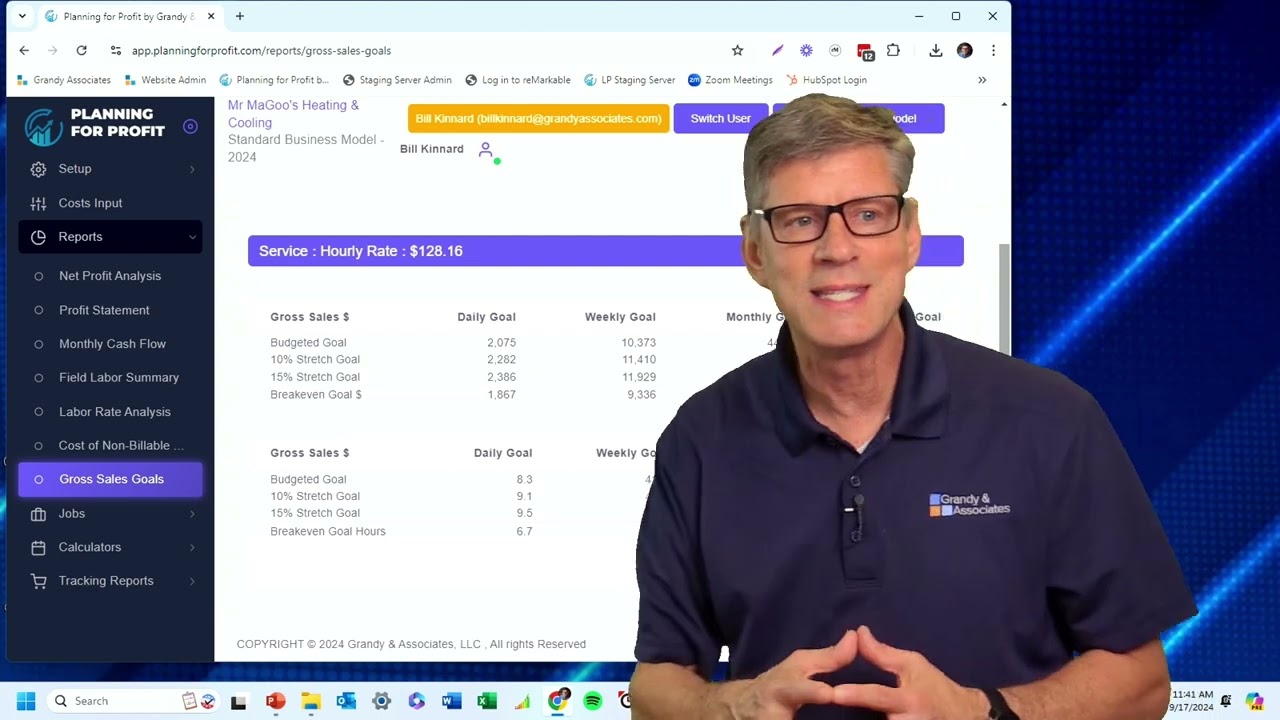Open the Chrome extensions puzzle icon

tap(893, 50)
